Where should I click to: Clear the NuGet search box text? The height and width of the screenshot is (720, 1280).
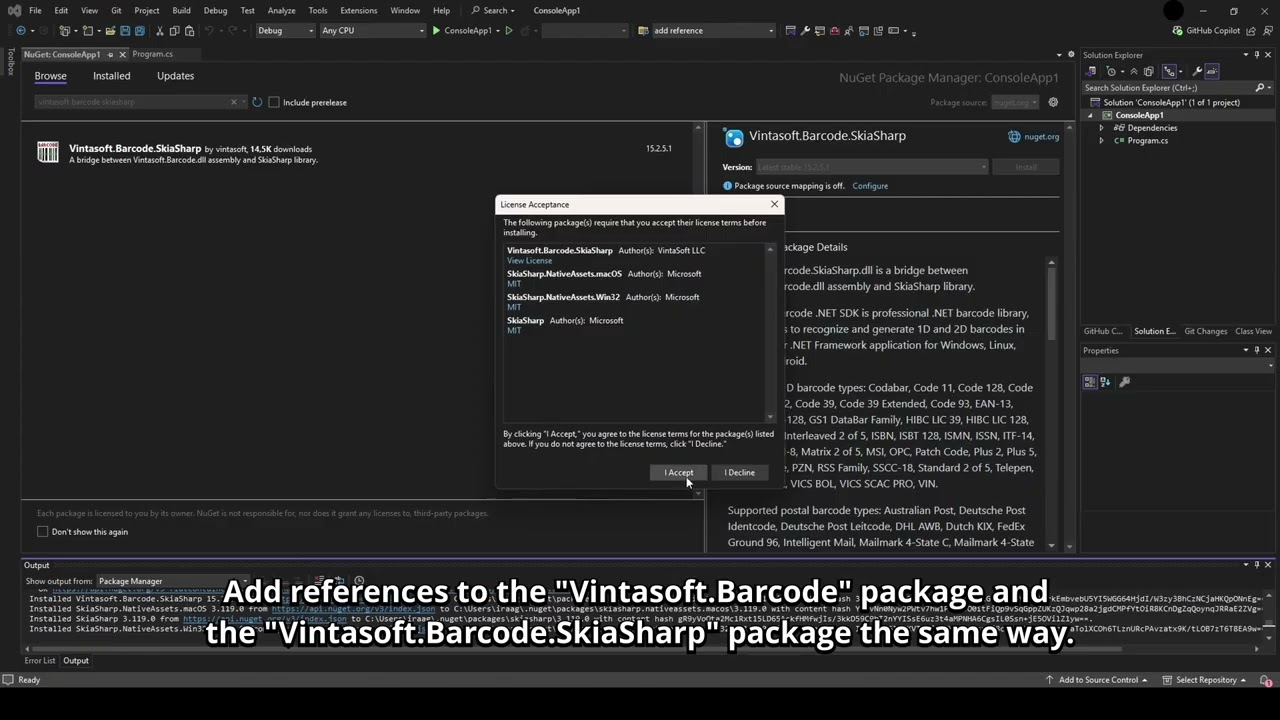[234, 102]
